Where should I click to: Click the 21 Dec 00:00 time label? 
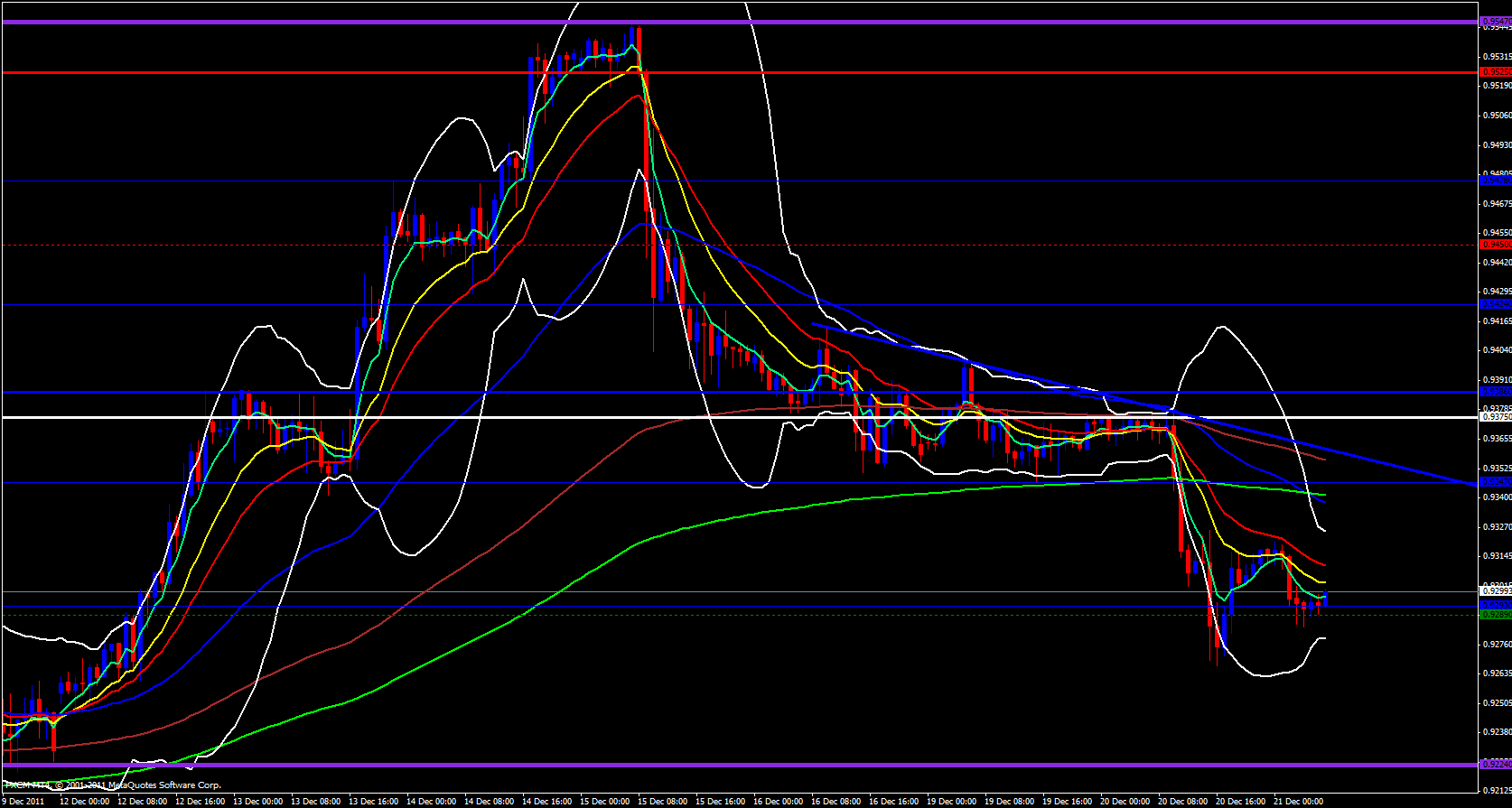1298,801
